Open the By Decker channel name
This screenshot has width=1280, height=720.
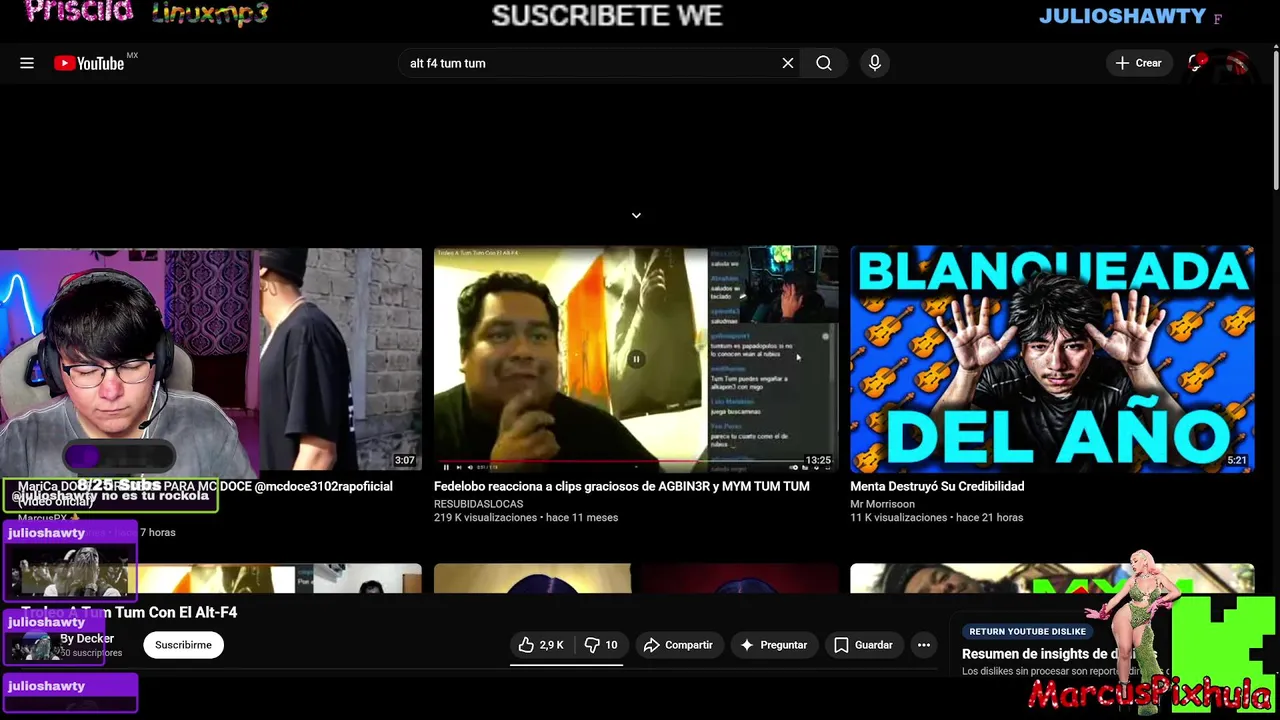pos(87,638)
